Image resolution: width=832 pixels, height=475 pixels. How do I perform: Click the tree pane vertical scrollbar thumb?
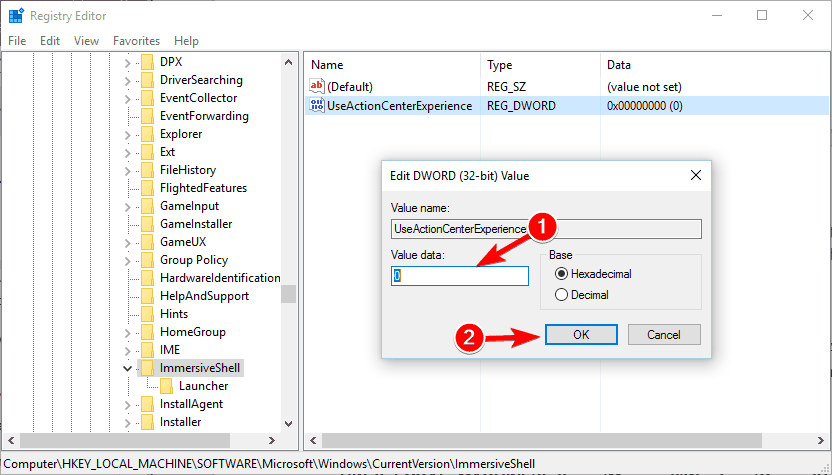[288, 293]
